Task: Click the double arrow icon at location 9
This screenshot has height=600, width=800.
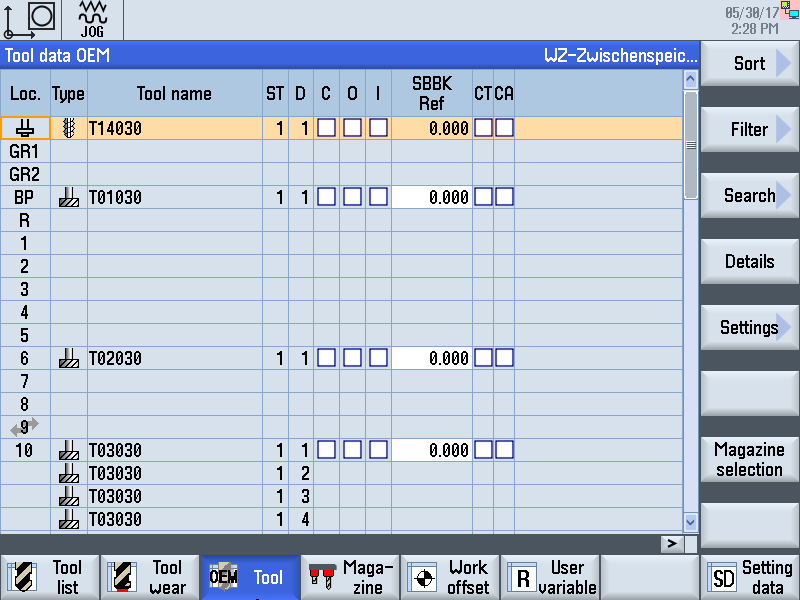Action: point(25,427)
